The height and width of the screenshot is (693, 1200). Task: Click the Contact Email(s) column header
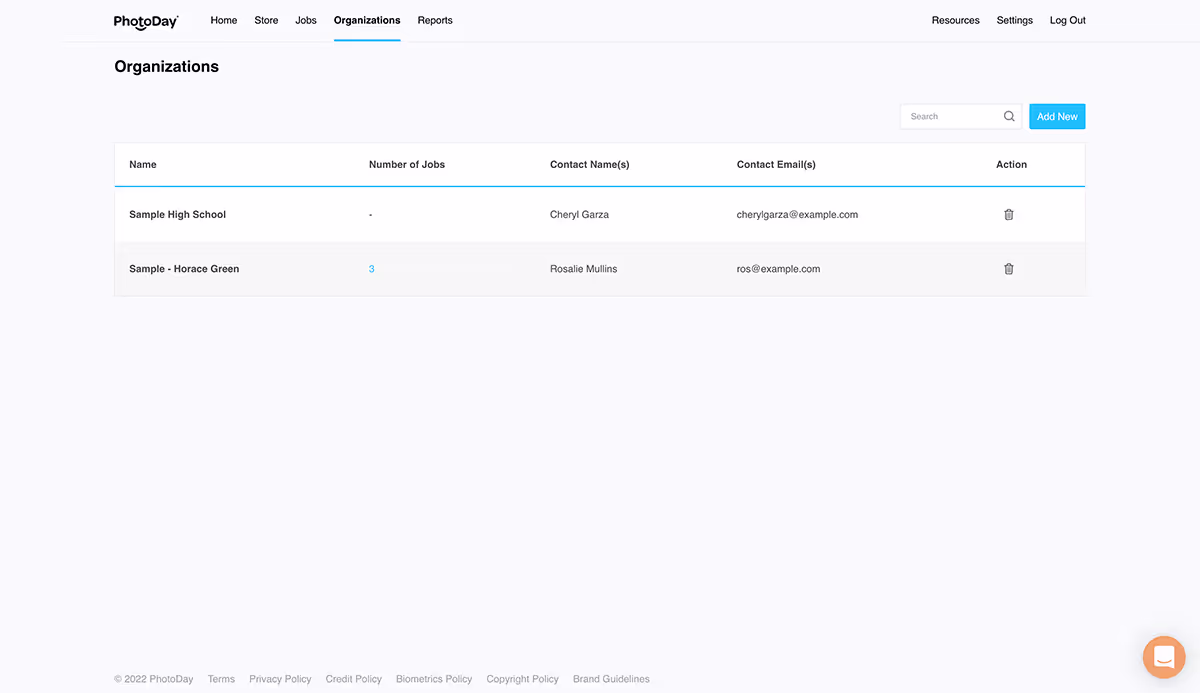pos(776,164)
